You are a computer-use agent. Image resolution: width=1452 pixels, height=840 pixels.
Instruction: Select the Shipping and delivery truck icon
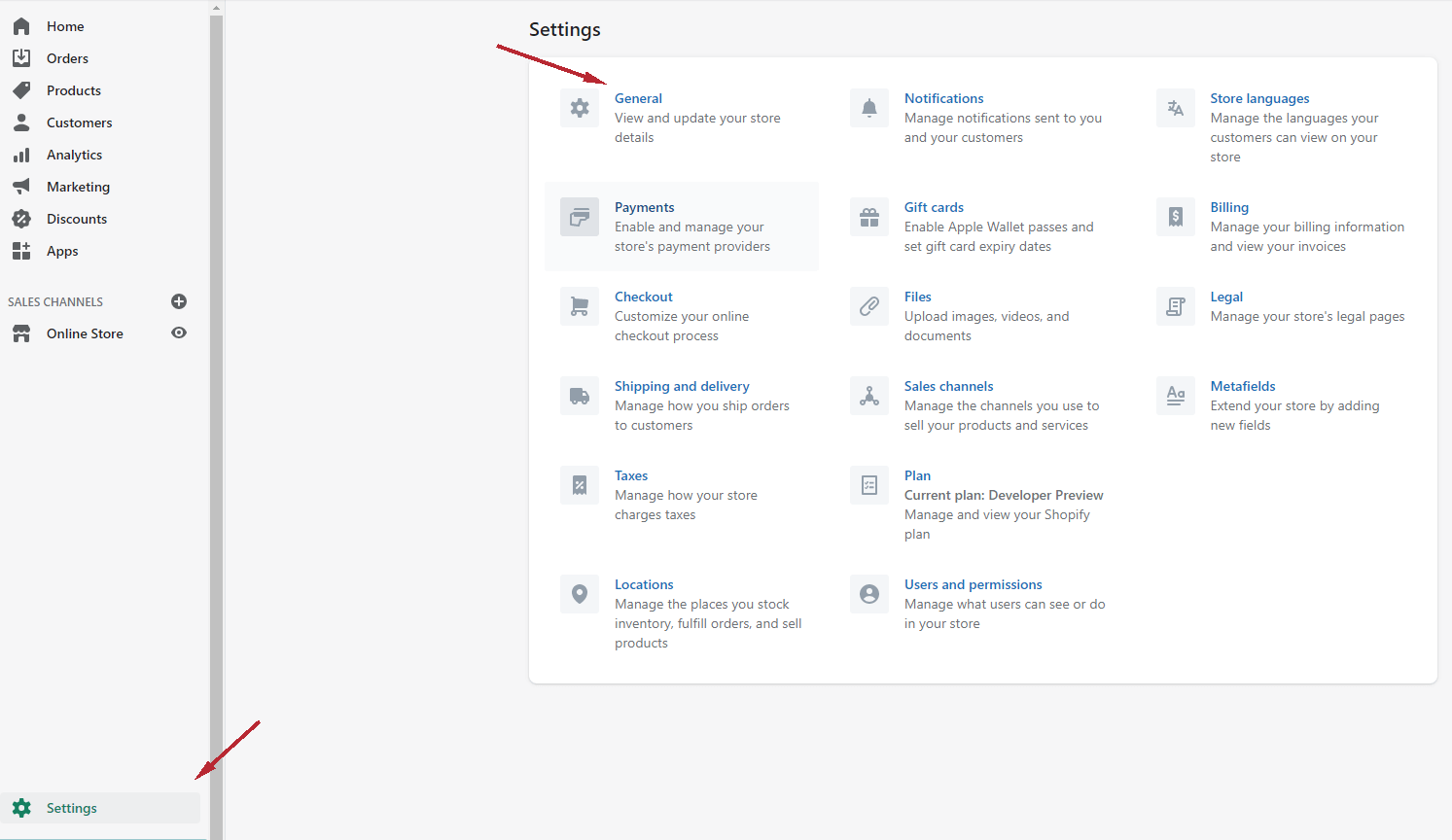click(x=580, y=396)
